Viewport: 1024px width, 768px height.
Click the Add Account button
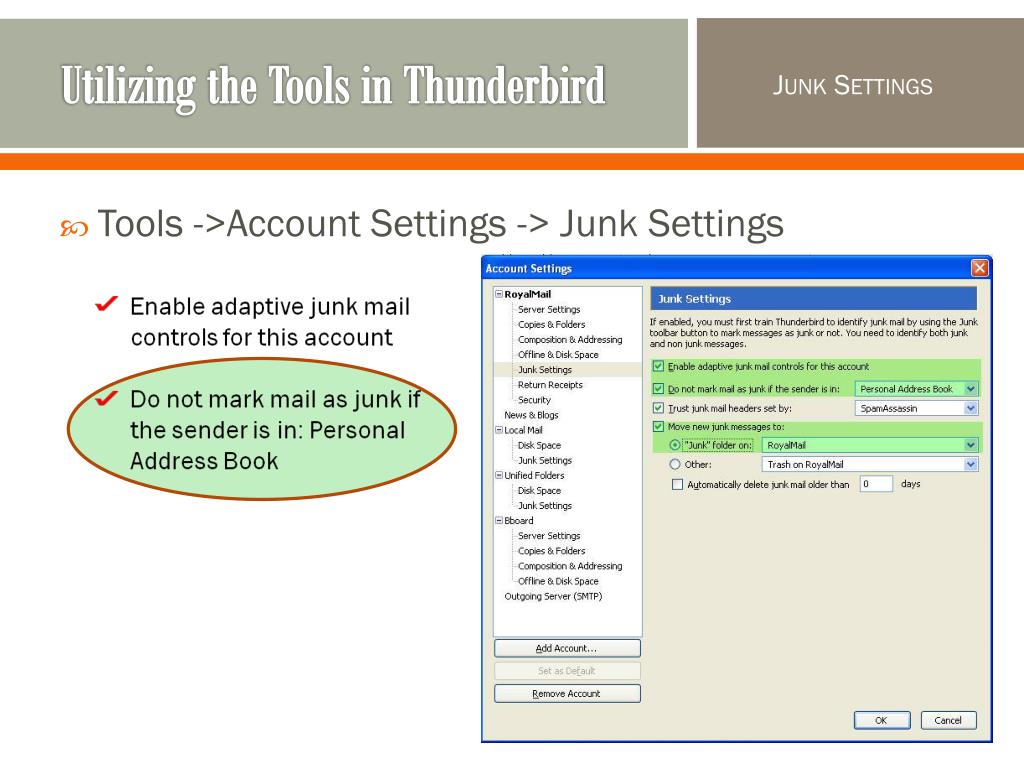tap(567, 648)
